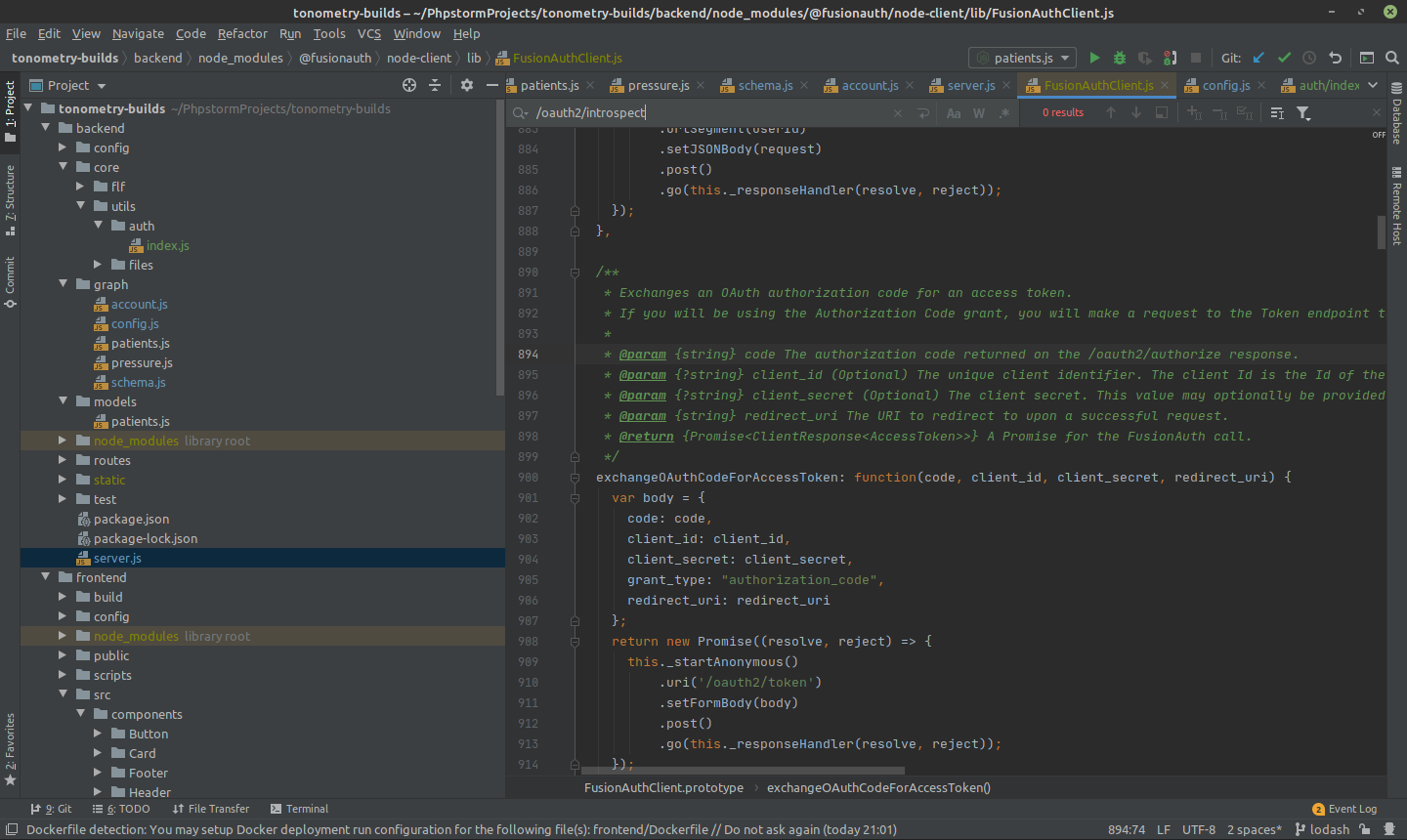This screenshot has height=840, width=1407.
Task: Toggle Words (W) option in search bar
Action: click(x=979, y=113)
